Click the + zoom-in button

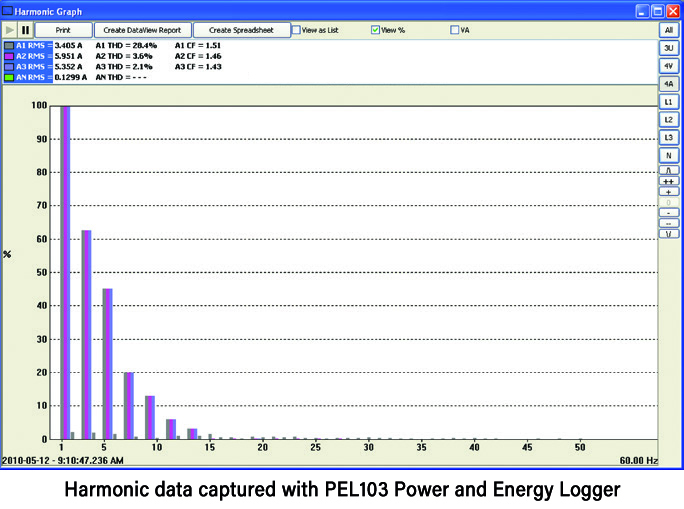(x=669, y=192)
